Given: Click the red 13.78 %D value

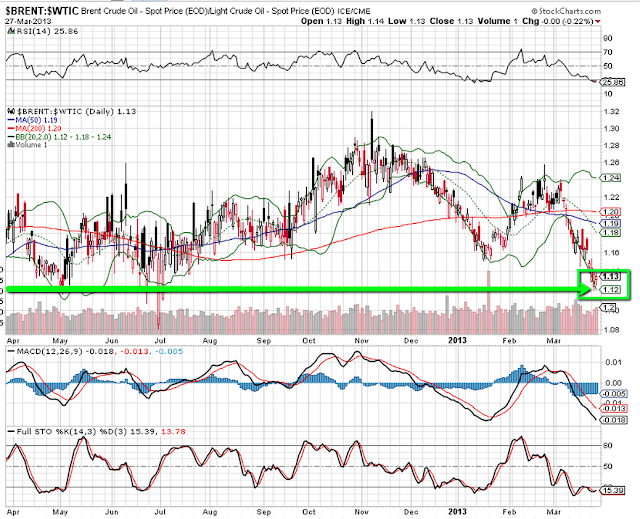Looking at the screenshot, I should tap(173, 431).
